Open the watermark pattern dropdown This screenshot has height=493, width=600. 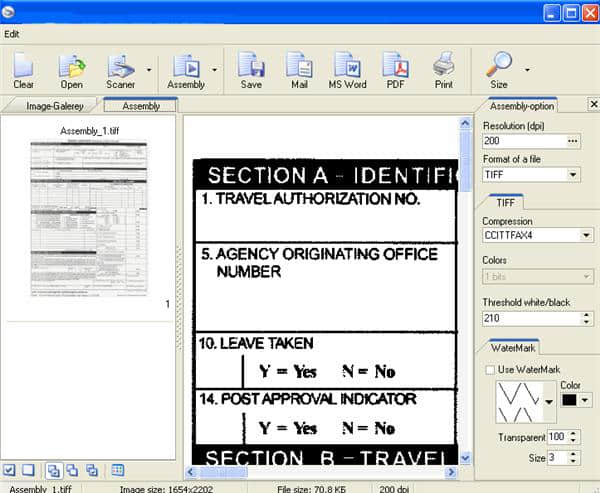(x=549, y=401)
